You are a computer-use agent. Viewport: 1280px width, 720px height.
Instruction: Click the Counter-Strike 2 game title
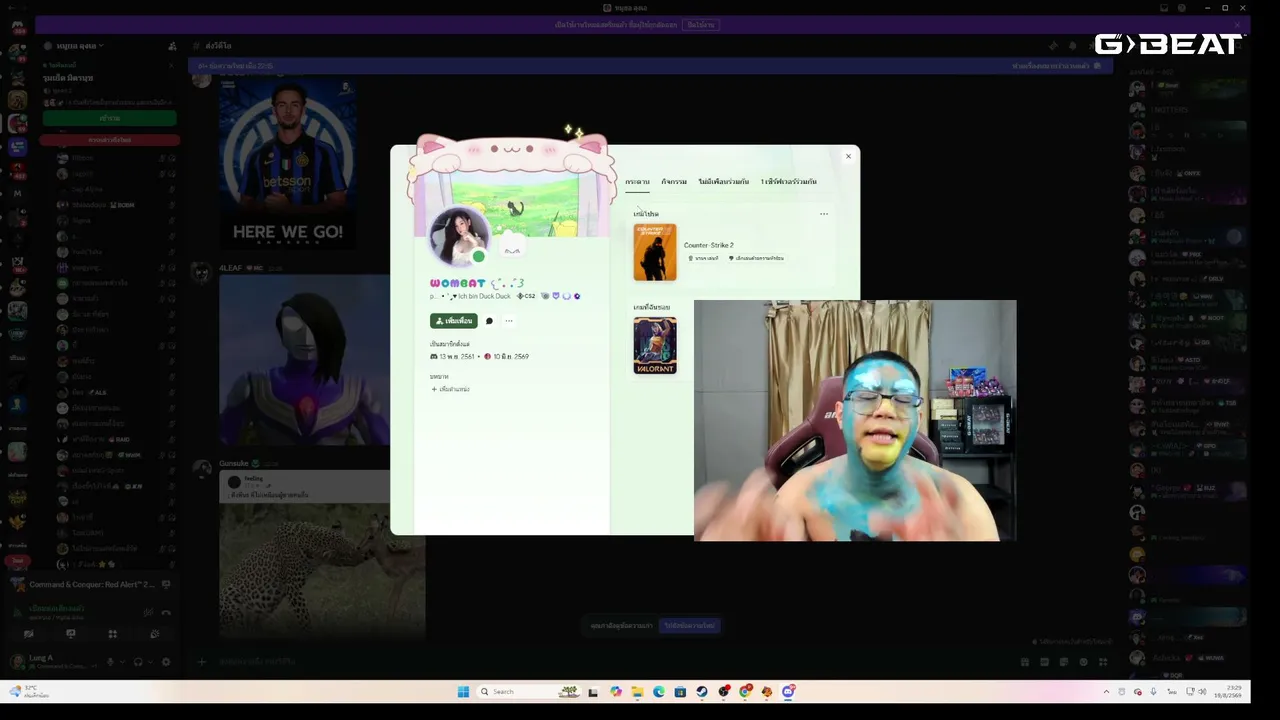(709, 245)
